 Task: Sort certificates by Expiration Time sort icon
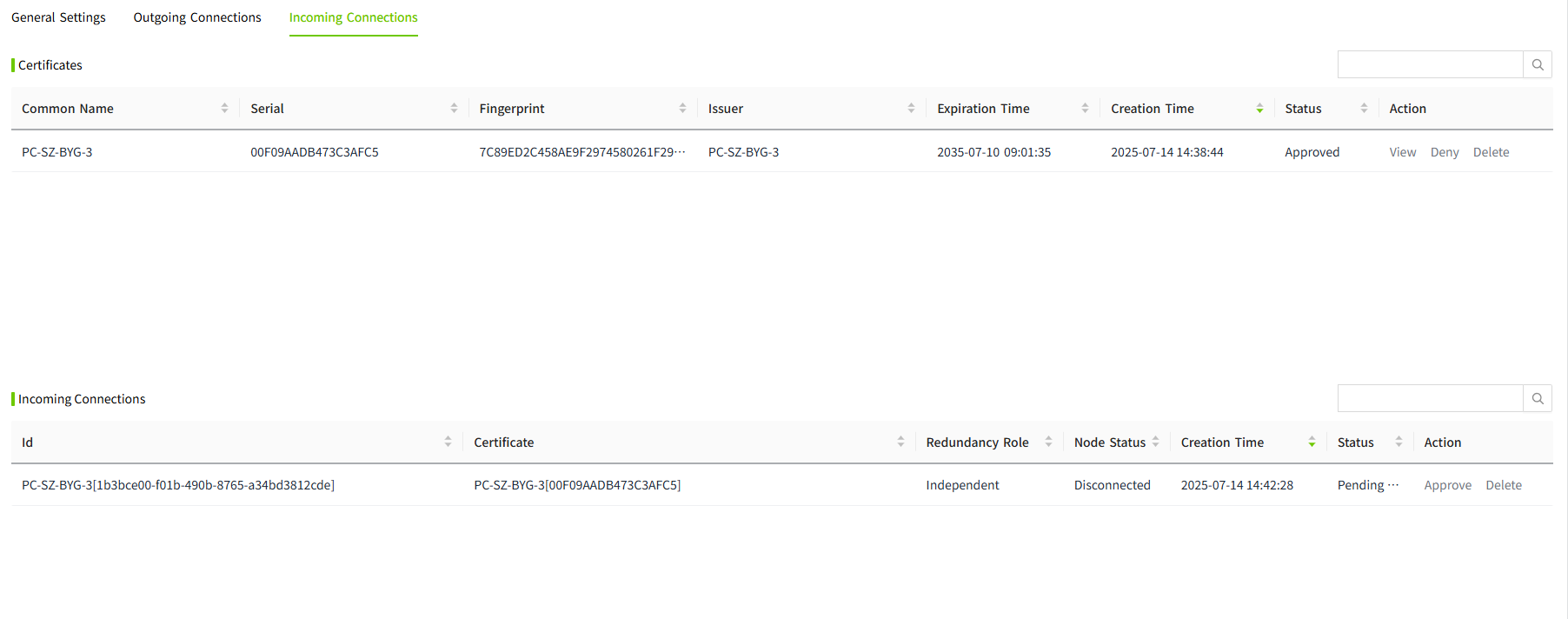[x=1085, y=109]
